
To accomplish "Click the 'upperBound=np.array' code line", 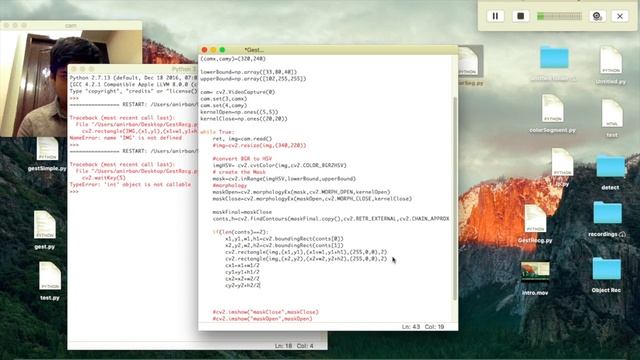I will click(x=253, y=79).
